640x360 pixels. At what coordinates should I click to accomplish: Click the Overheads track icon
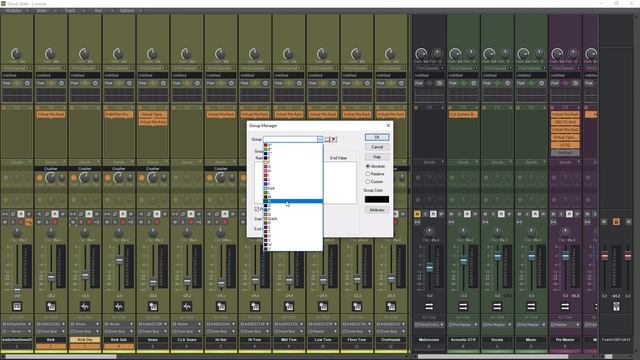click(391, 306)
